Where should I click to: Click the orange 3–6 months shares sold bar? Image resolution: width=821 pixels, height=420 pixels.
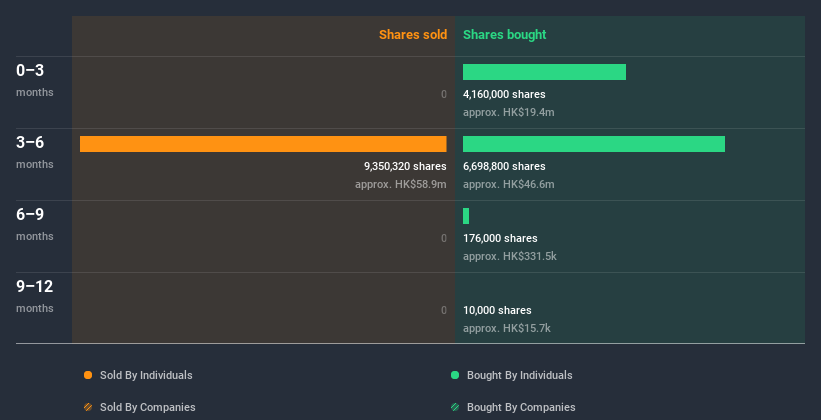pyautogui.click(x=263, y=144)
